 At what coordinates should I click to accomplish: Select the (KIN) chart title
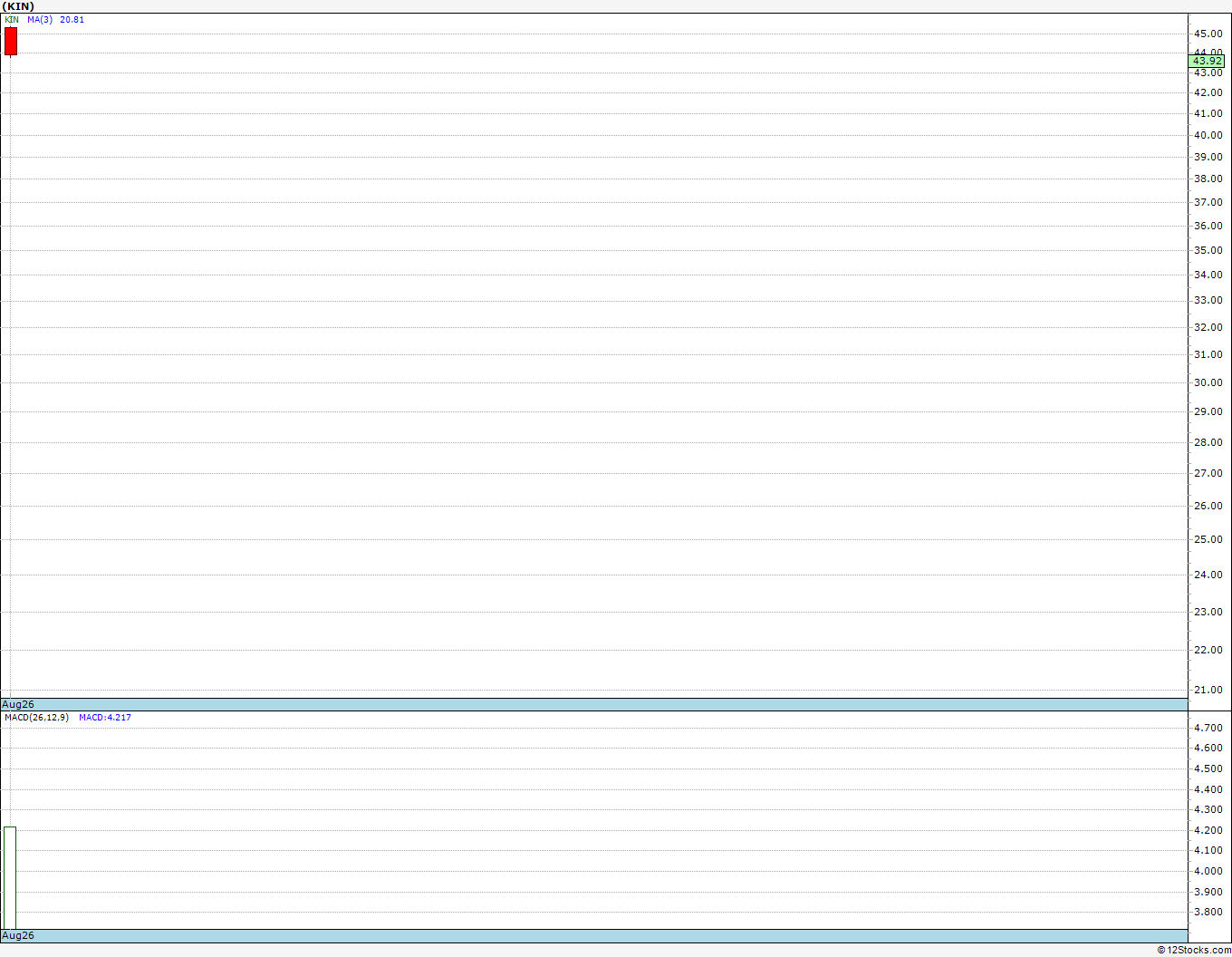(18, 6)
